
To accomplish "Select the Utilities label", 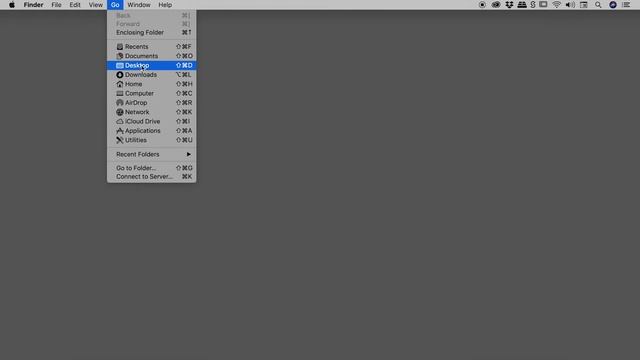I will (x=136, y=140).
